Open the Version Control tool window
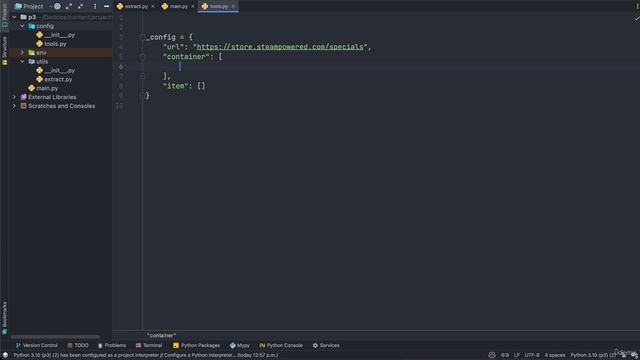 (36, 345)
